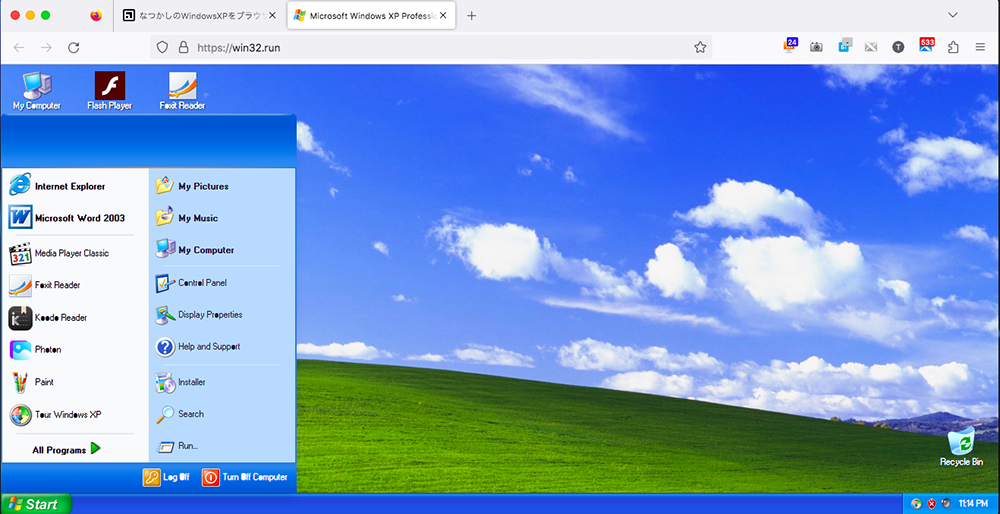Open Display Properties
Image resolution: width=1000 pixels, height=514 pixels.
pos(221,314)
